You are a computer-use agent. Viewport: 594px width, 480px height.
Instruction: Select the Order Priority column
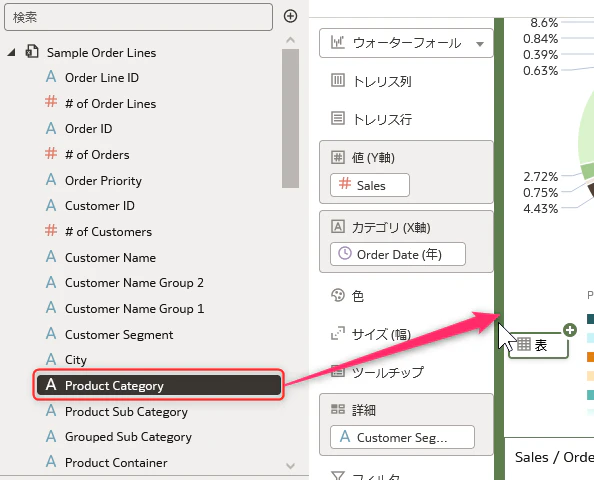tap(103, 181)
